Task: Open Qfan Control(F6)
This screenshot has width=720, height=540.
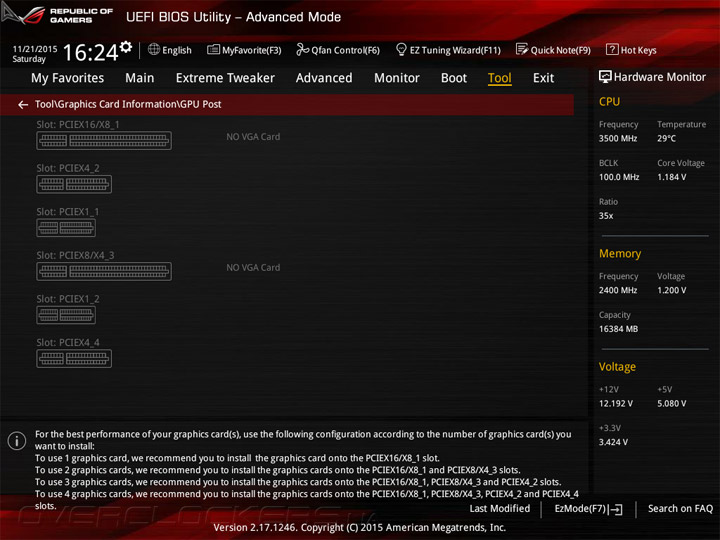Action: (338, 50)
